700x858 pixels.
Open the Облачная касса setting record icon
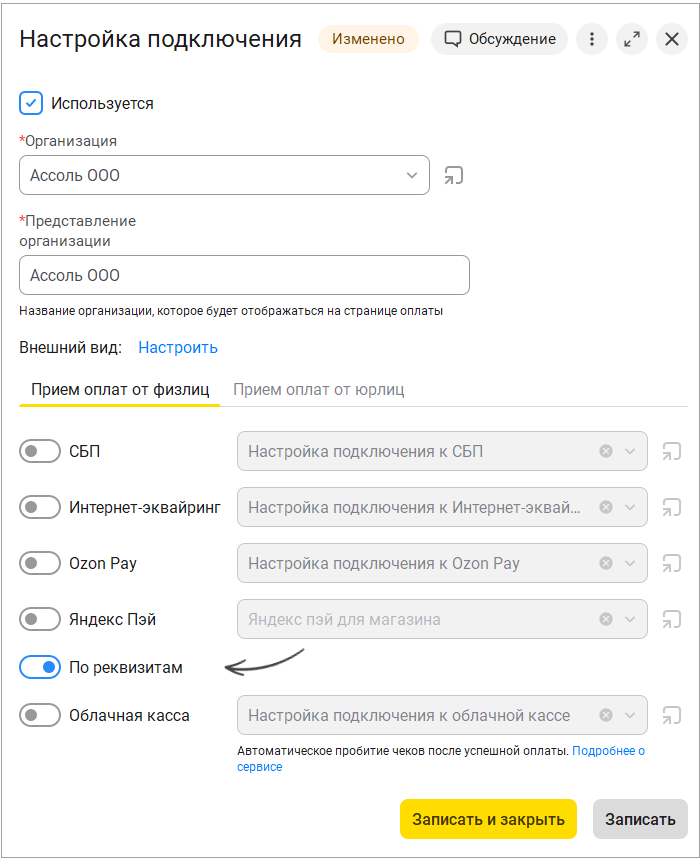click(672, 715)
